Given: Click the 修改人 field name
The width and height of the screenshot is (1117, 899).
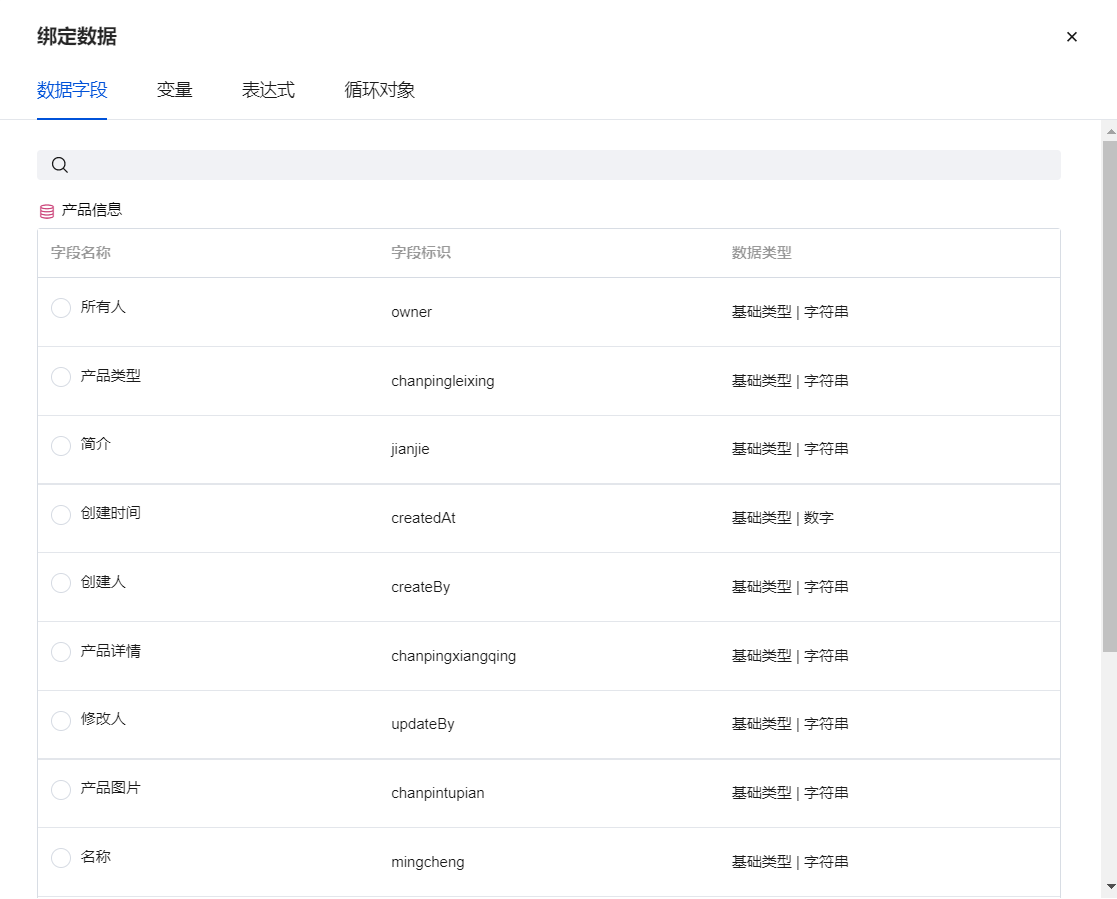Looking at the screenshot, I should pyautogui.click(x=103, y=719).
